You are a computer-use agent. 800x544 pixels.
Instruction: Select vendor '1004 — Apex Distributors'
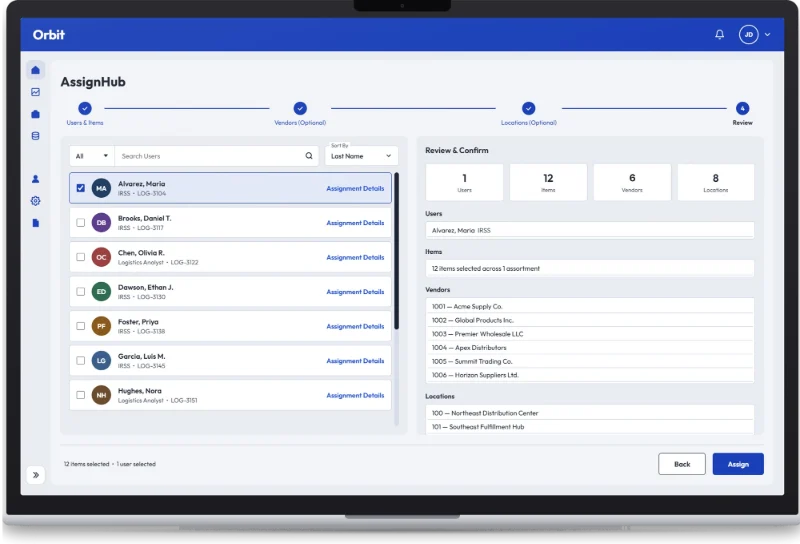[590, 348]
